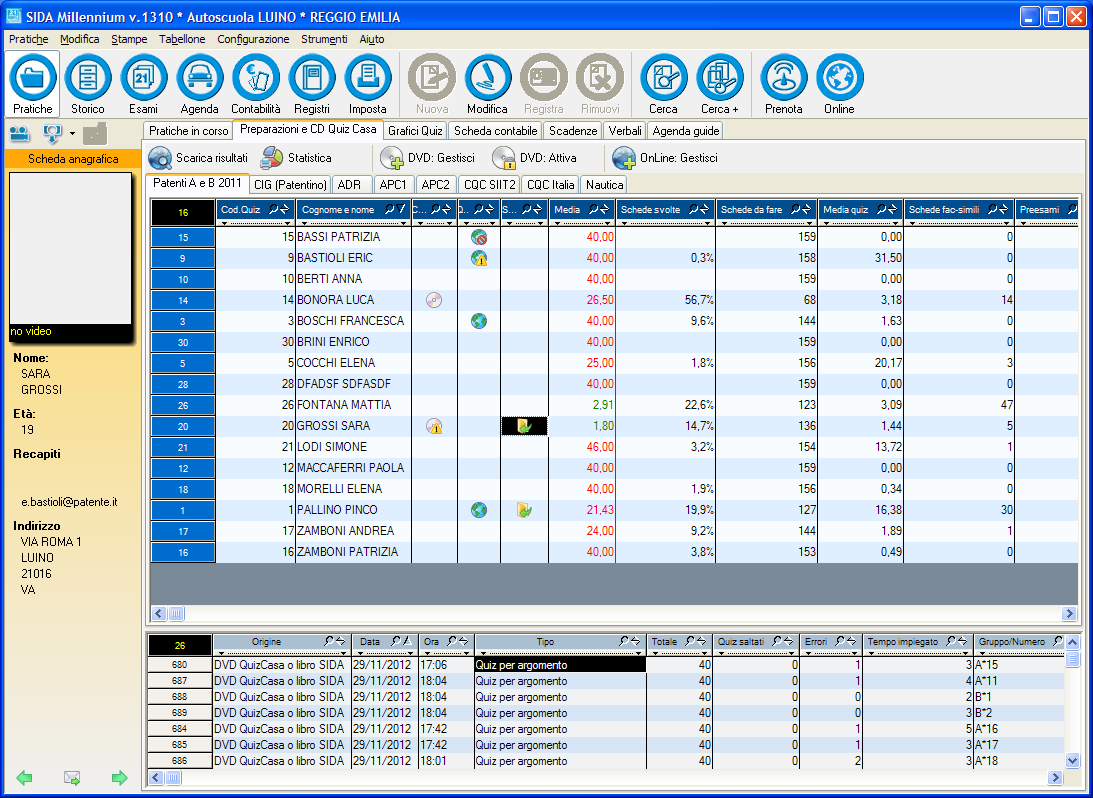Click the green next record arrow
The width and height of the screenshot is (1093, 798).
[120, 778]
